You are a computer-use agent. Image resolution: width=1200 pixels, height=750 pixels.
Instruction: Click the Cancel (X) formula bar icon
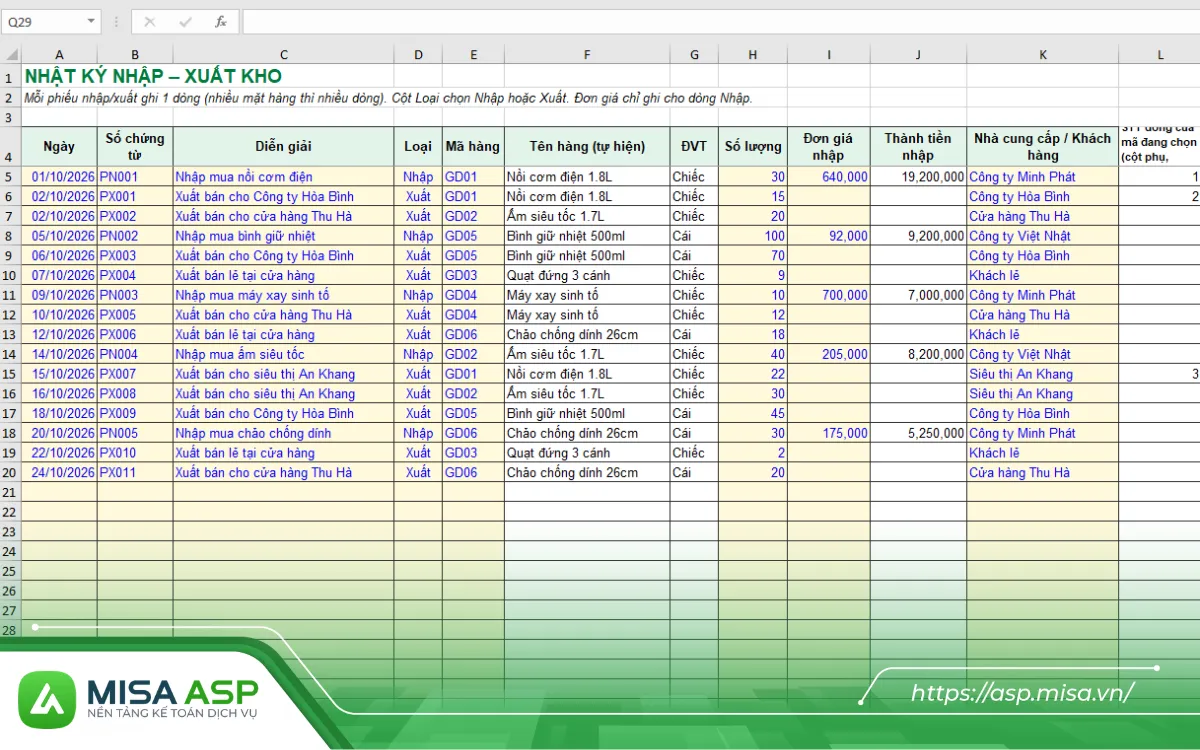coord(149,21)
